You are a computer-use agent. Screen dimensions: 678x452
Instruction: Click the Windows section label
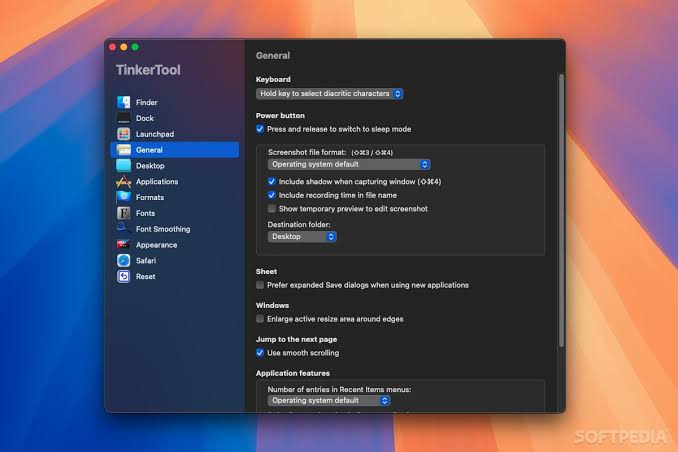pos(272,305)
